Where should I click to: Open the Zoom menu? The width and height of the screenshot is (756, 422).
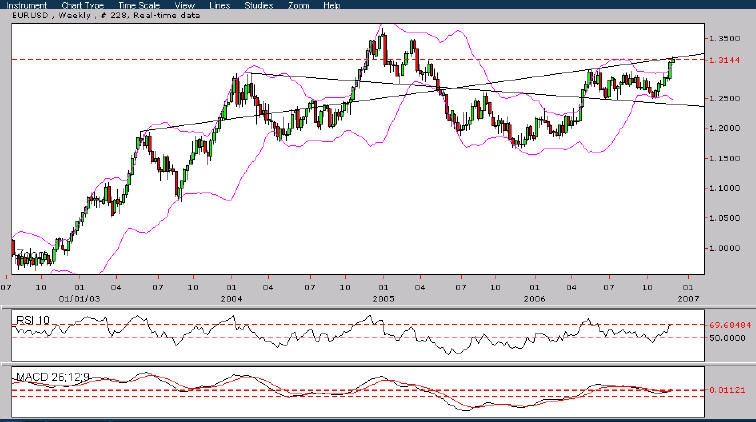pos(299,5)
